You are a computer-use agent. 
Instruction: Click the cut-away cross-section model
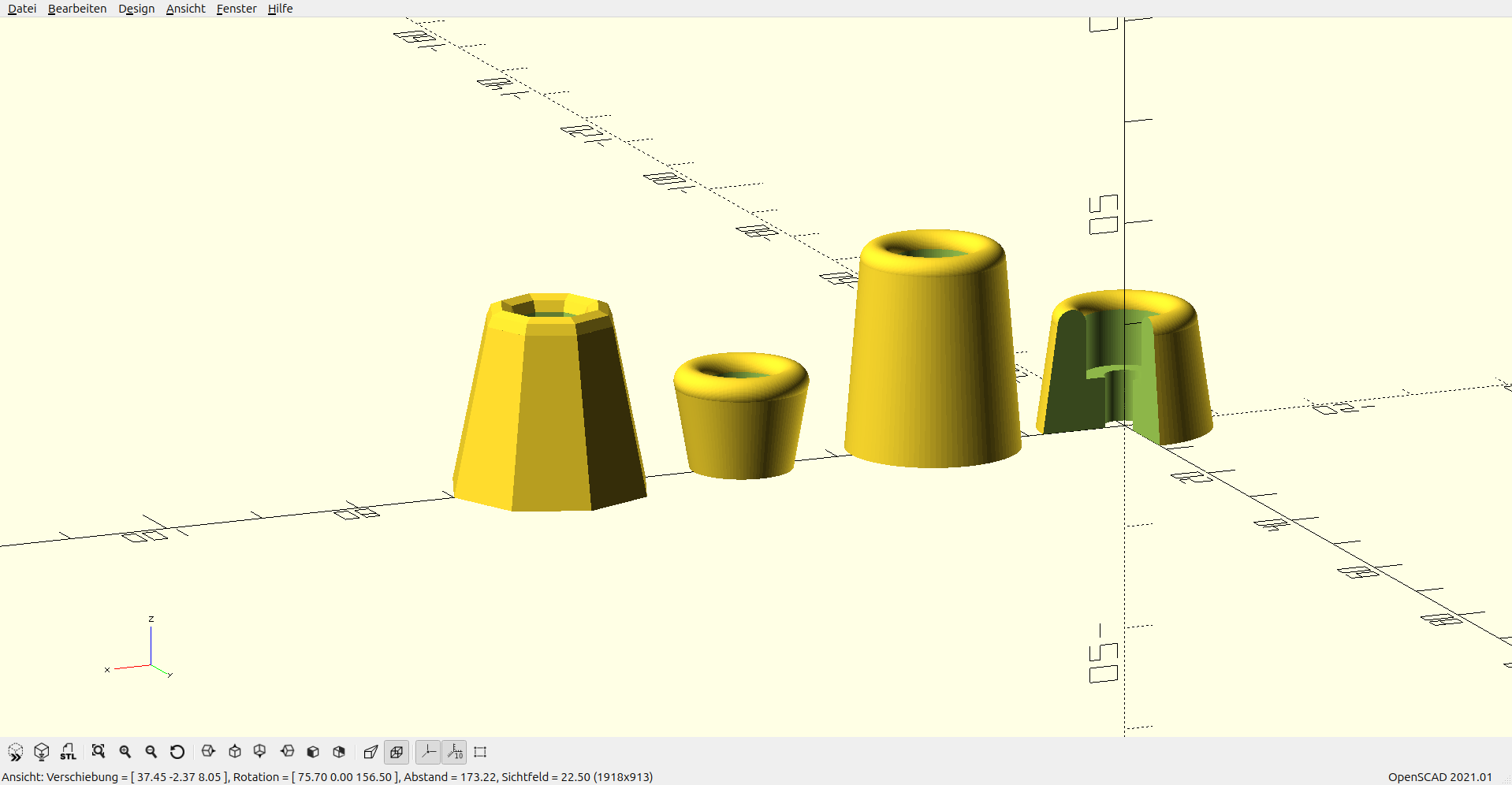click(x=1125, y=367)
